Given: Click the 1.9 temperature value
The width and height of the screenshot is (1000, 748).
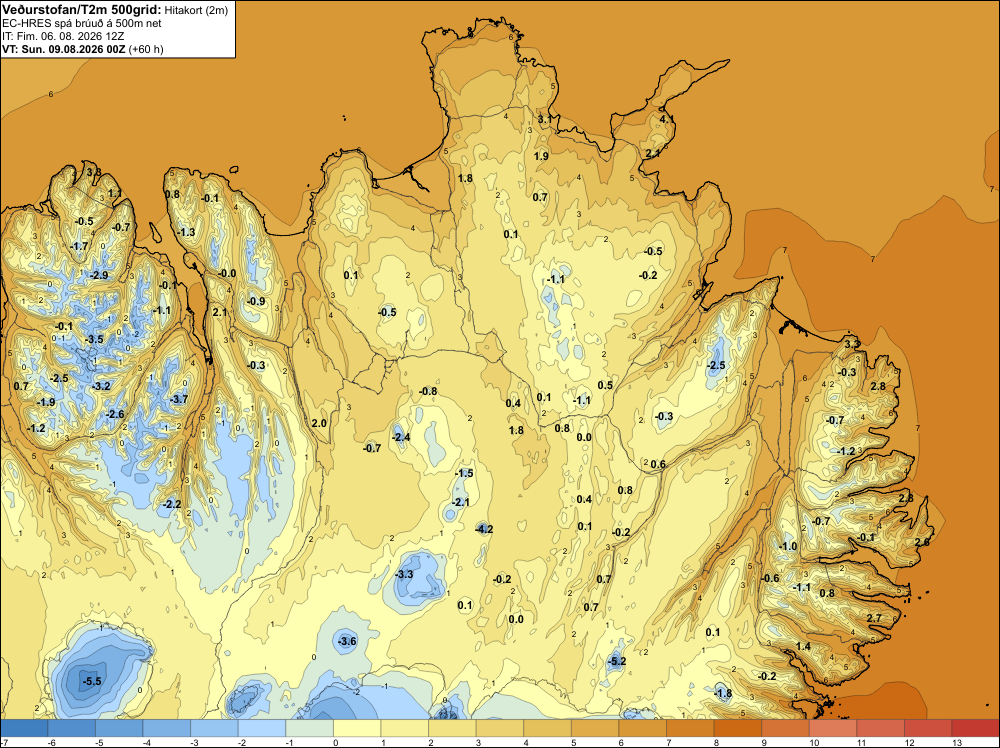Looking at the screenshot, I should click(541, 156).
